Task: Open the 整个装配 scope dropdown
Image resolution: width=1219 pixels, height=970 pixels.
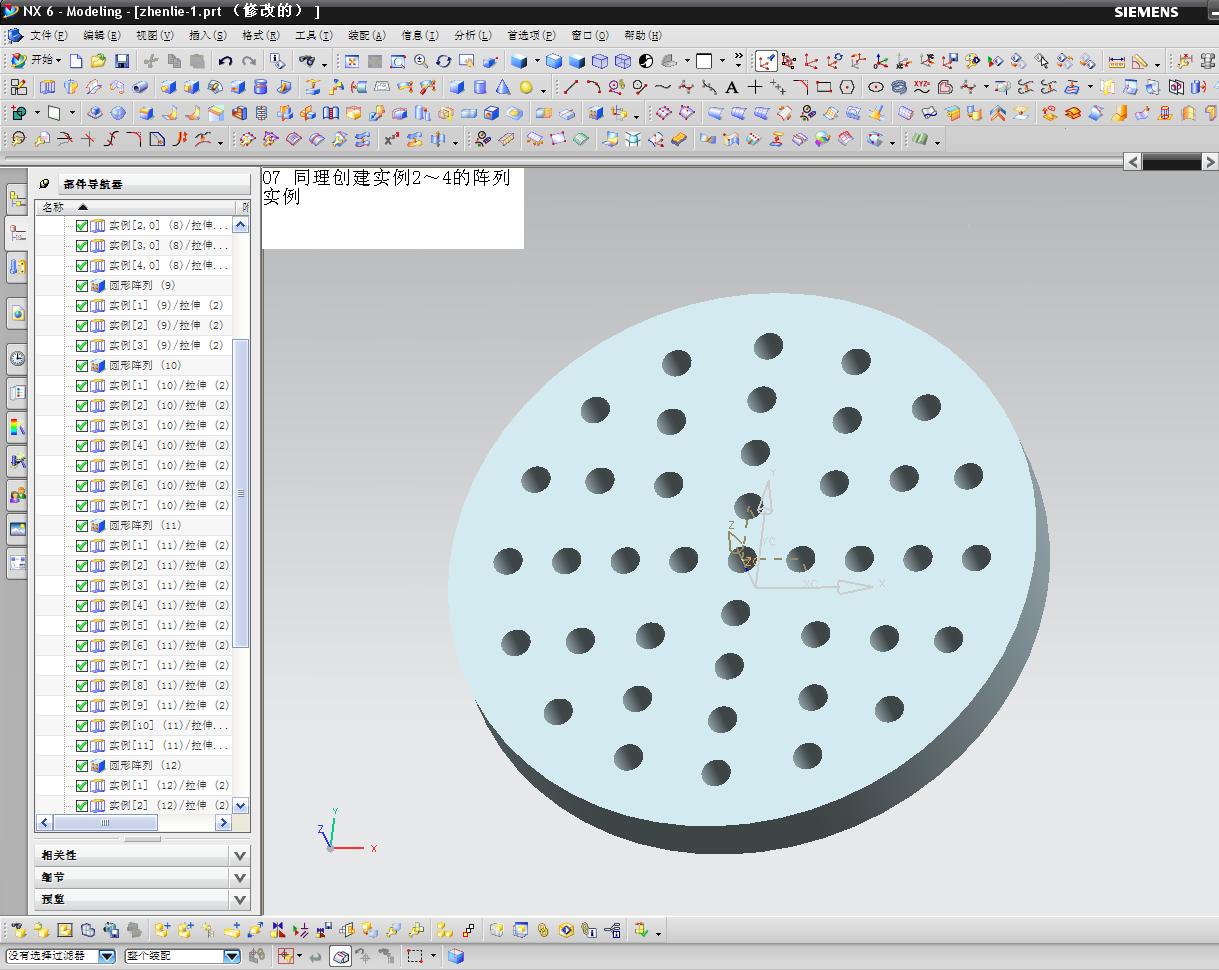Action: click(231, 956)
